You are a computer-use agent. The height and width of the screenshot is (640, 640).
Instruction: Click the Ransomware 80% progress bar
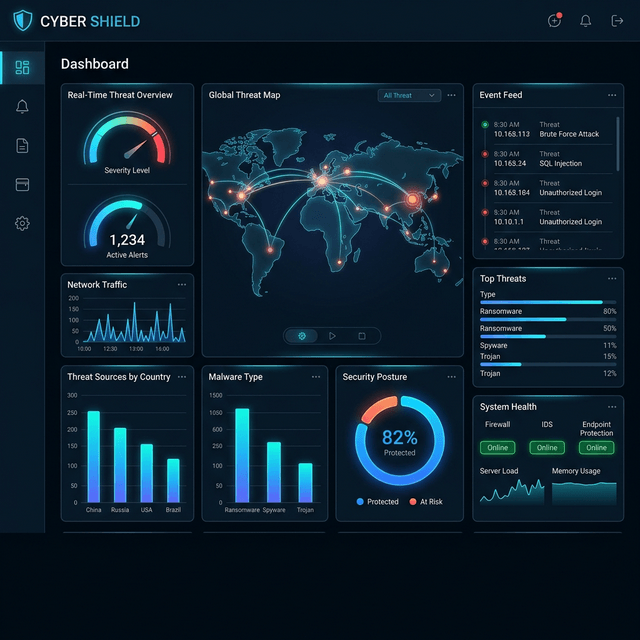point(548,302)
